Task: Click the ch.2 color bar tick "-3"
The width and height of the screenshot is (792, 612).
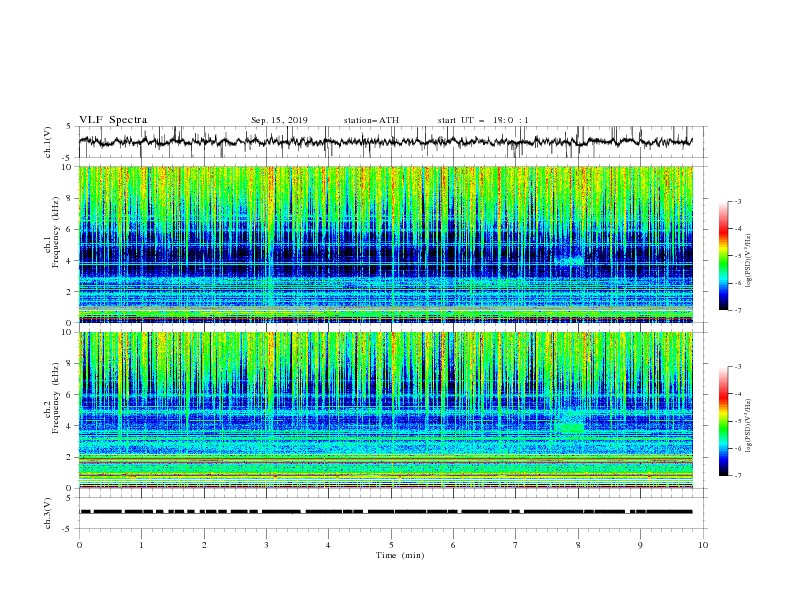Action: coord(738,367)
